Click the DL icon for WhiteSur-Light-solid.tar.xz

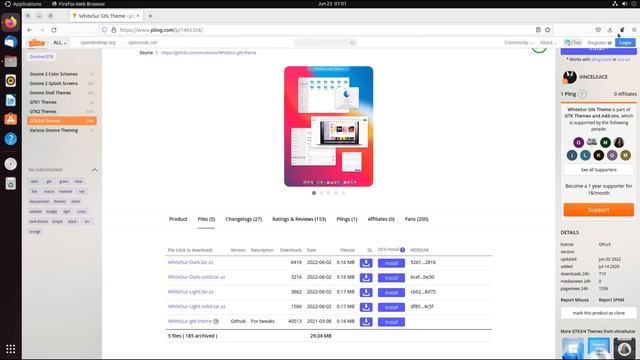(x=366, y=307)
